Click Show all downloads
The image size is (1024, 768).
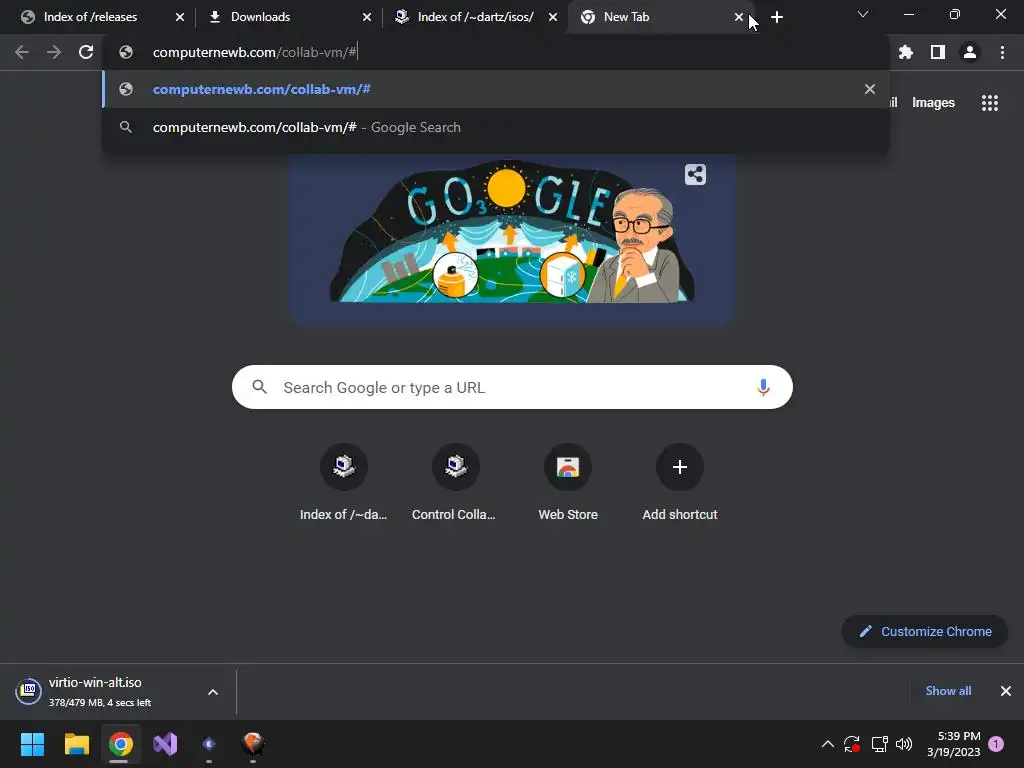[x=948, y=691]
